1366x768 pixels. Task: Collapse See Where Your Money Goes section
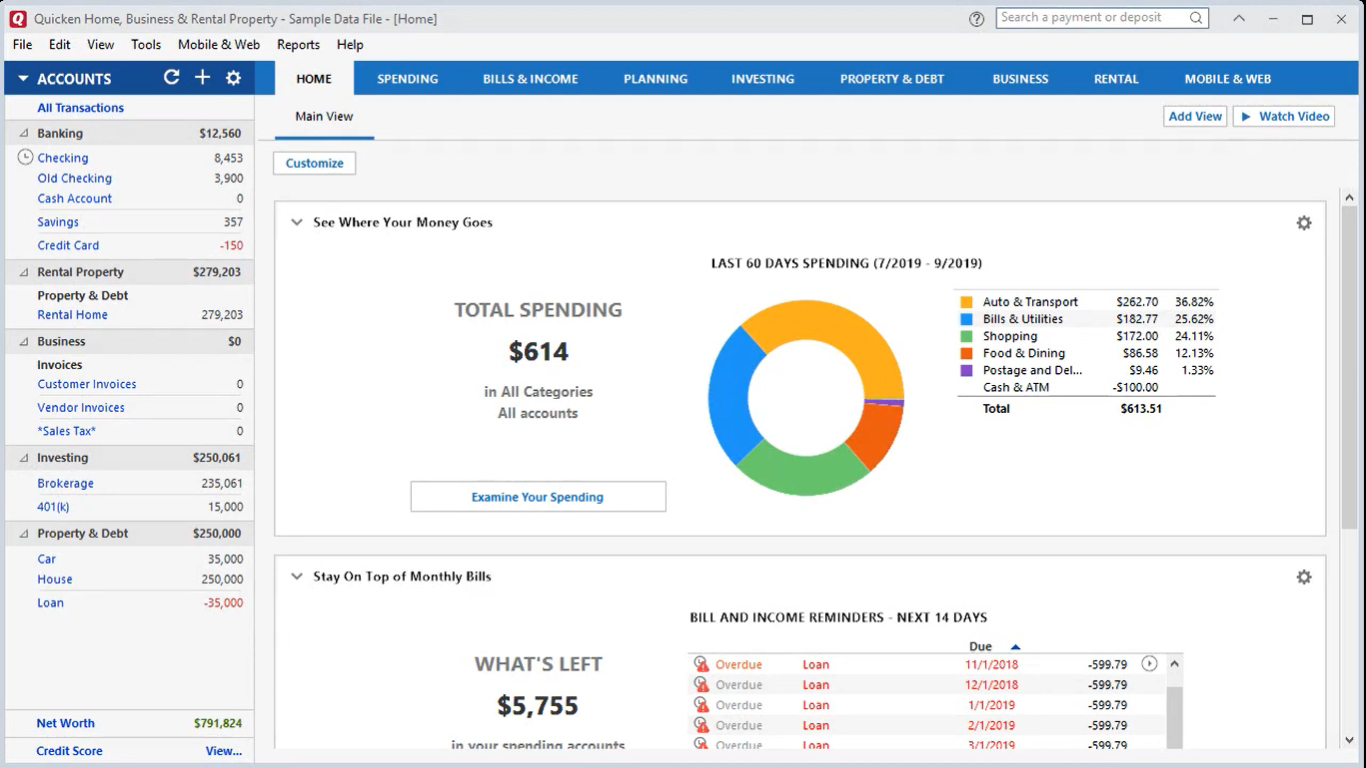(297, 222)
